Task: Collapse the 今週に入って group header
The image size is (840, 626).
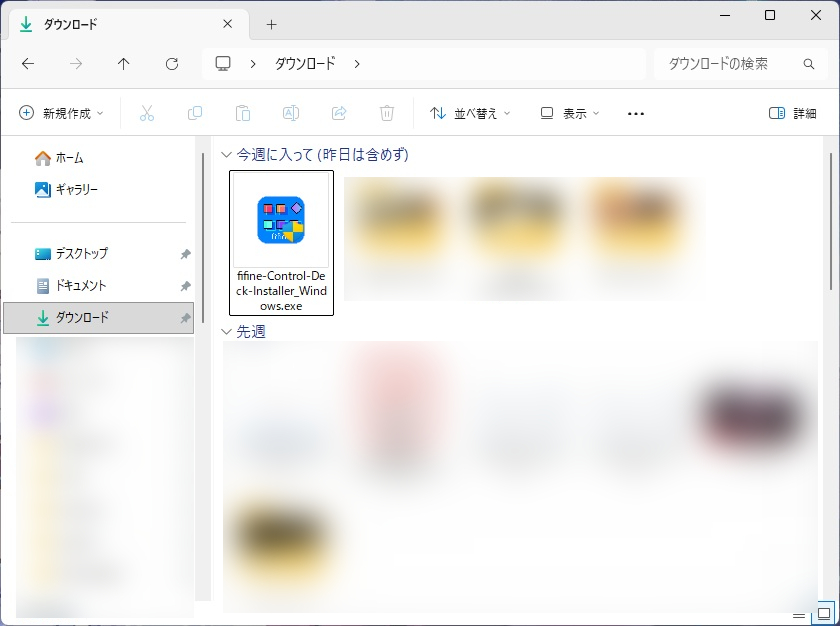Action: pyautogui.click(x=226, y=155)
